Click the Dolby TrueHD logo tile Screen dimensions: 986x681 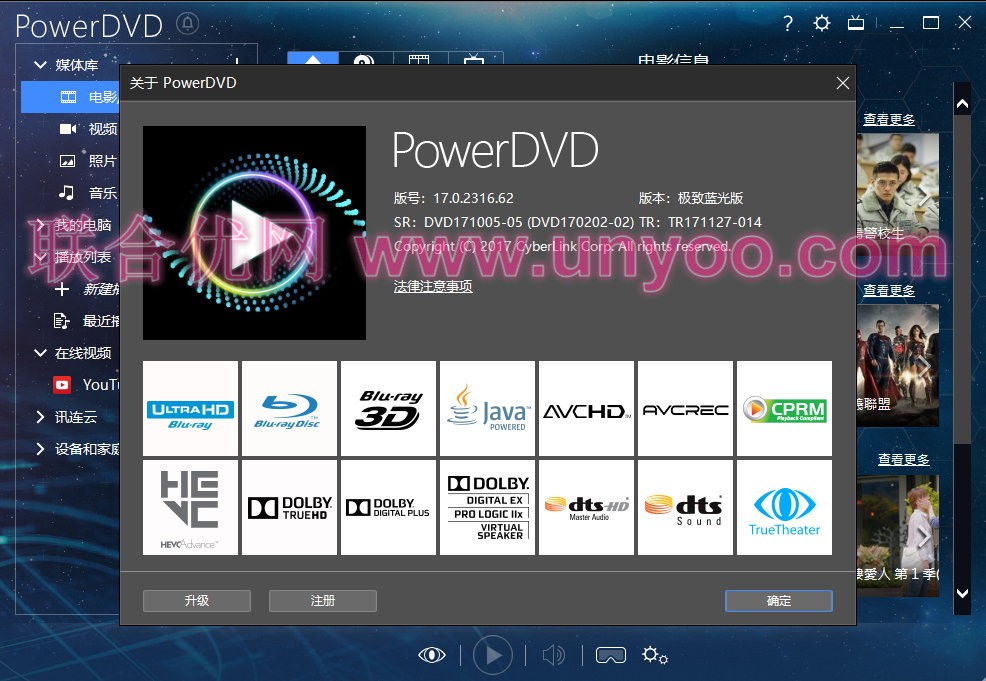289,507
